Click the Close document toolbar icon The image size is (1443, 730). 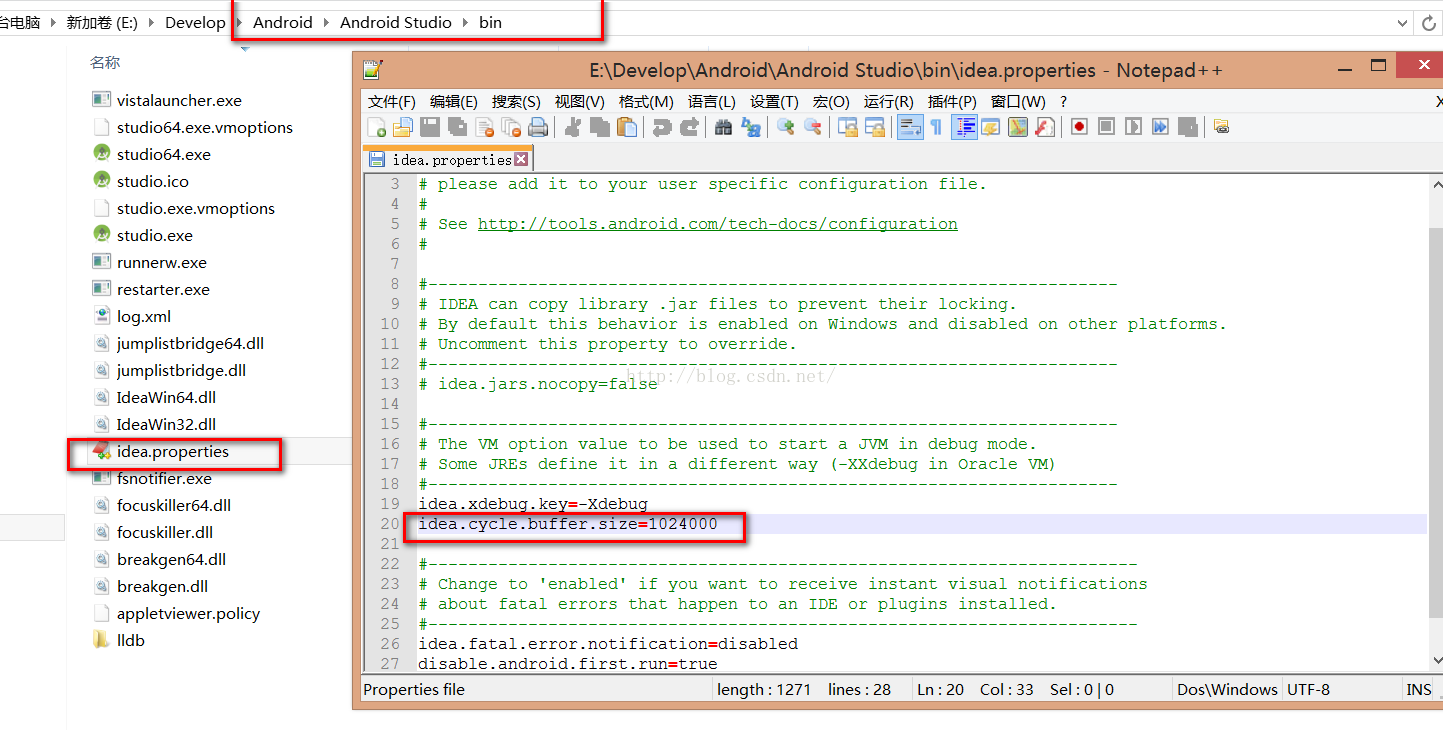484,127
